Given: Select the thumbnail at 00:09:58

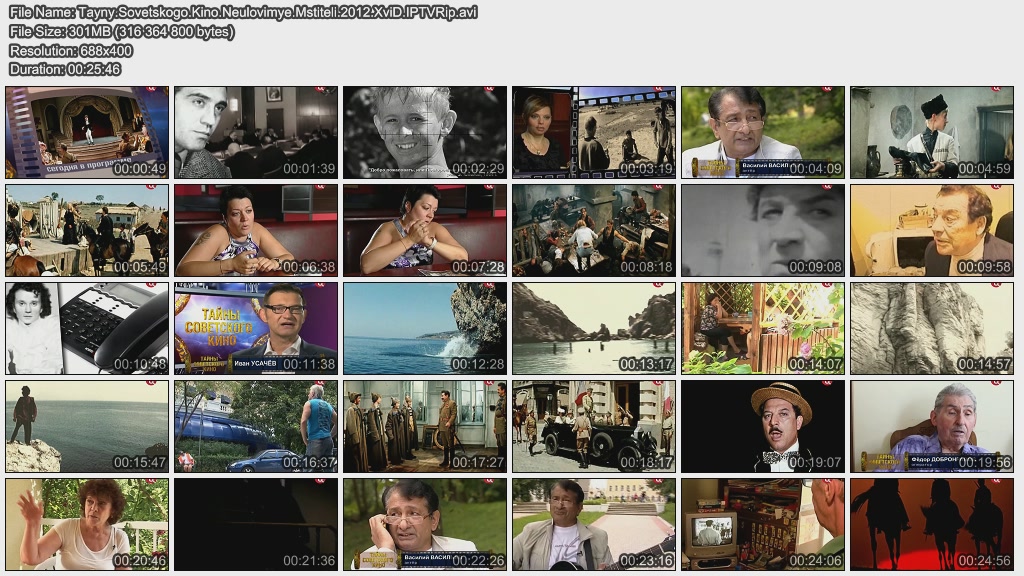Looking at the screenshot, I should (932, 231).
